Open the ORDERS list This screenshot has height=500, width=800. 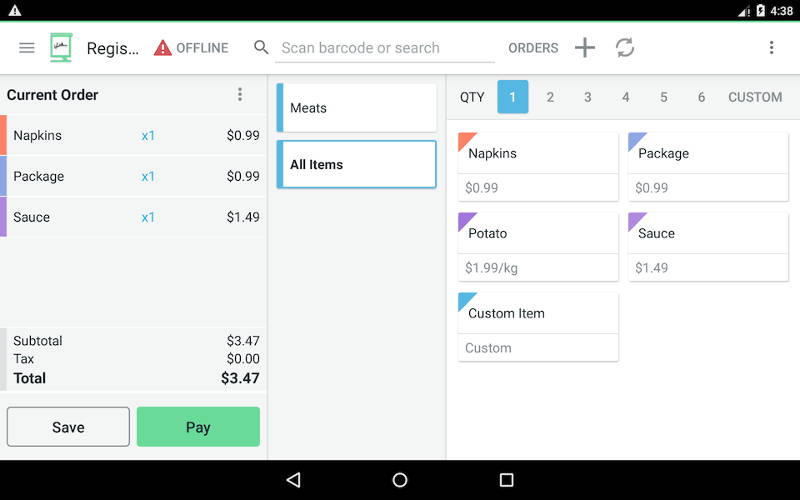533,48
